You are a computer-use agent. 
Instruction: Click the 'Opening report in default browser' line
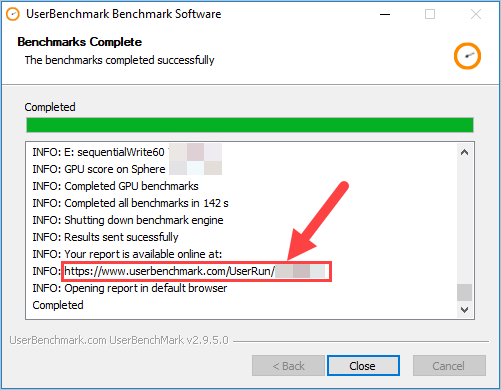click(x=130, y=288)
